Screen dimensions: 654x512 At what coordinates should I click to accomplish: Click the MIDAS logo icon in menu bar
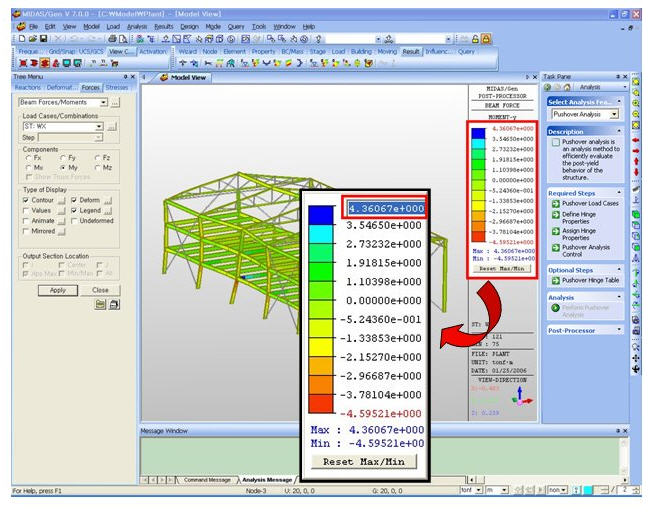pyautogui.click(x=20, y=27)
